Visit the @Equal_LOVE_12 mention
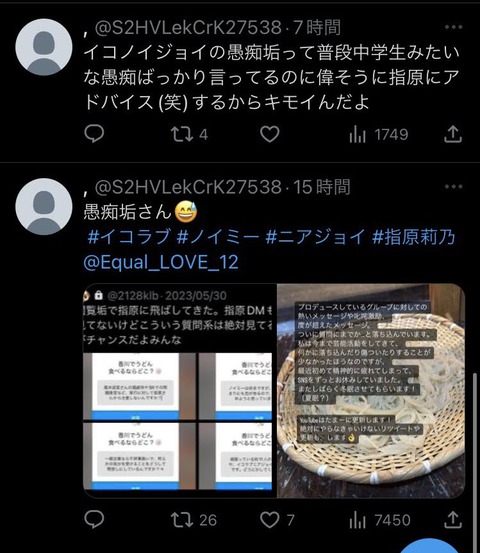The image size is (480, 553). (x=161, y=262)
